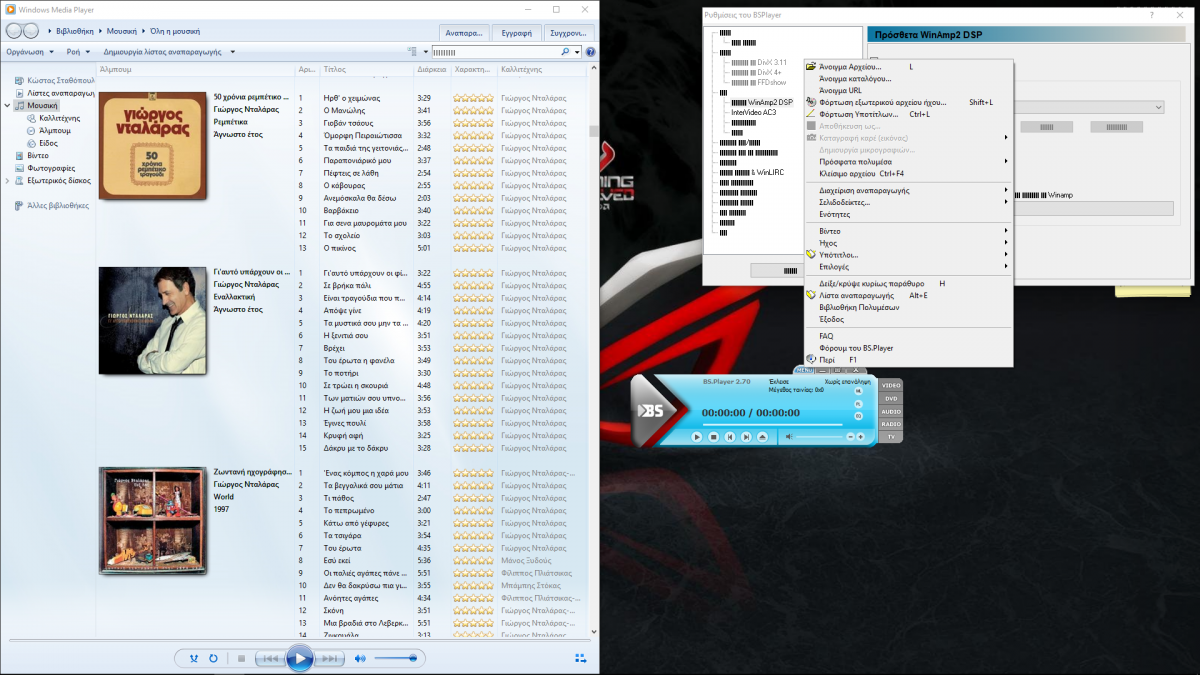Click the BS logo on BS.Player
Screen dimensions: 1200x675
pyautogui.click(x=652, y=410)
